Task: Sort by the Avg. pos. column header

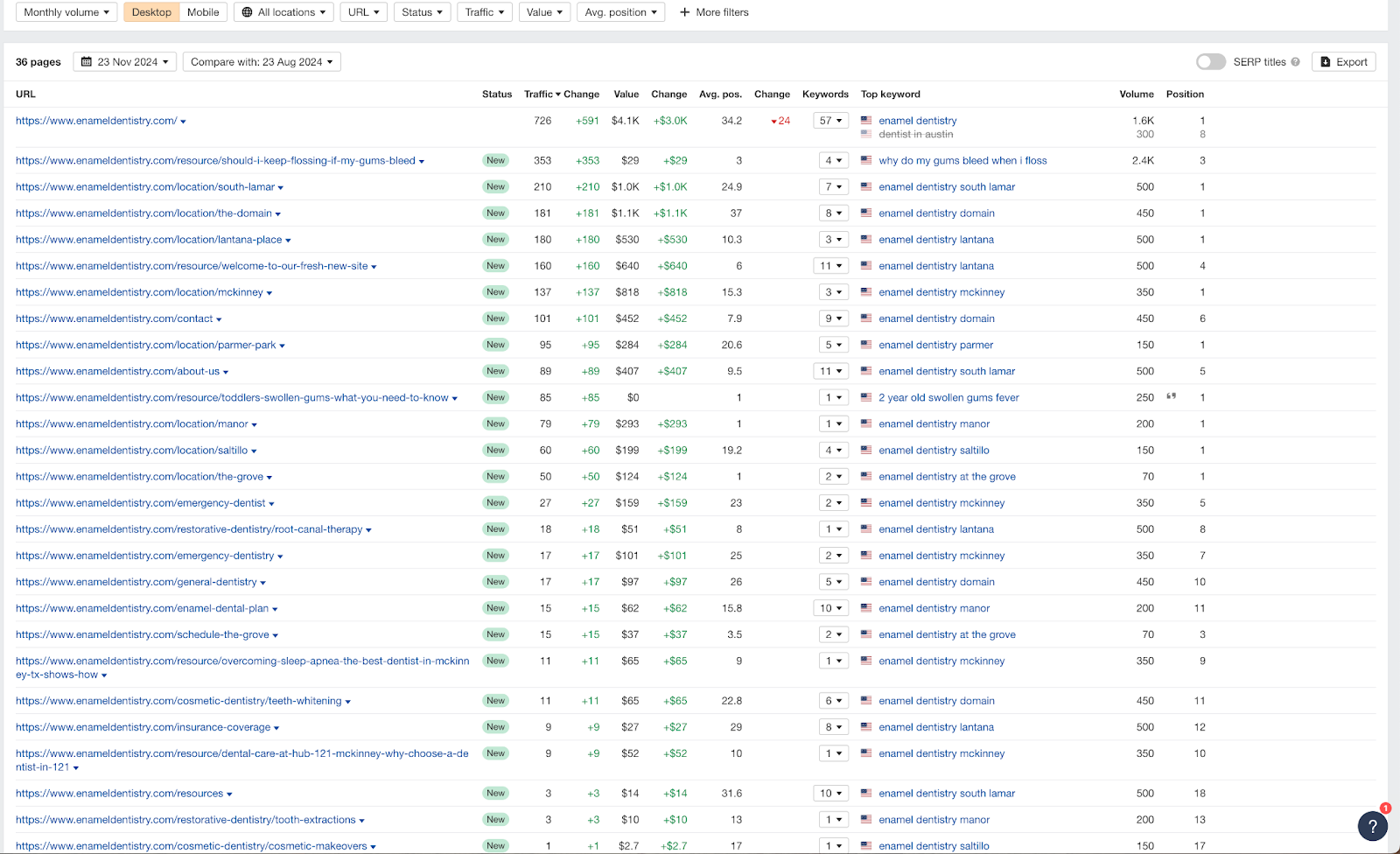Action: point(720,94)
